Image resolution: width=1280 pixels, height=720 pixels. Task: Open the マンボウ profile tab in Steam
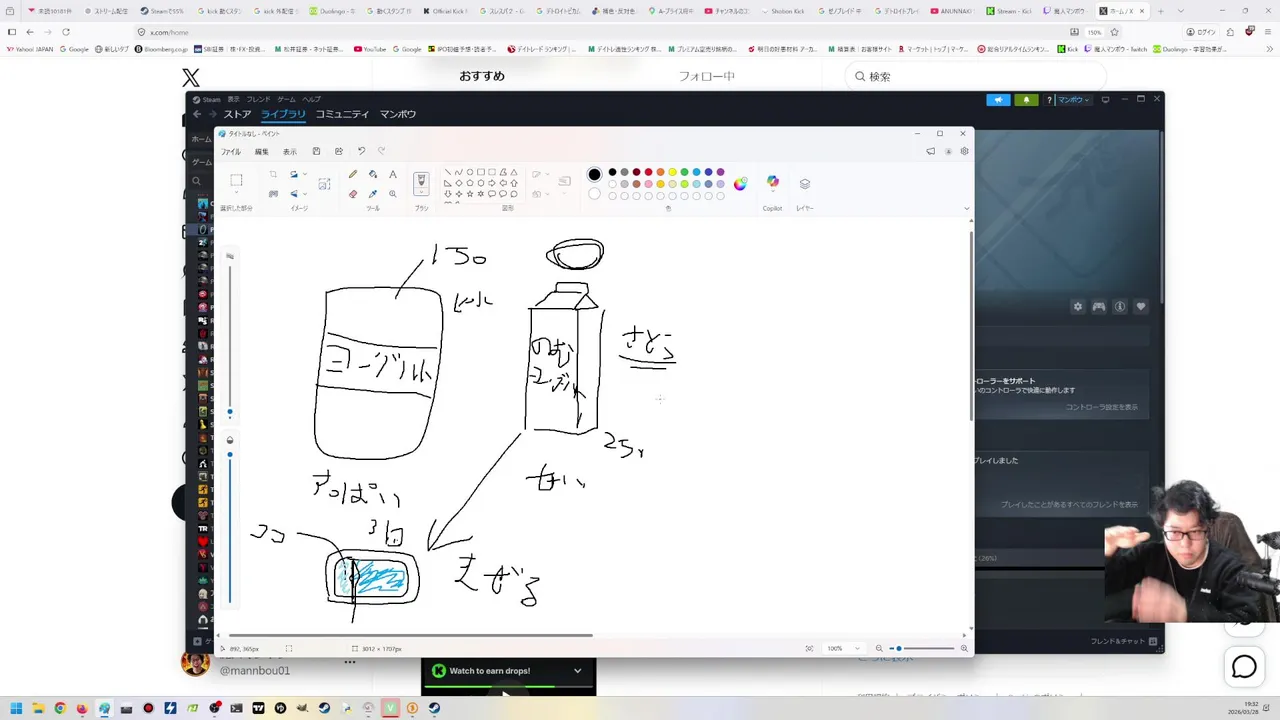click(x=398, y=114)
